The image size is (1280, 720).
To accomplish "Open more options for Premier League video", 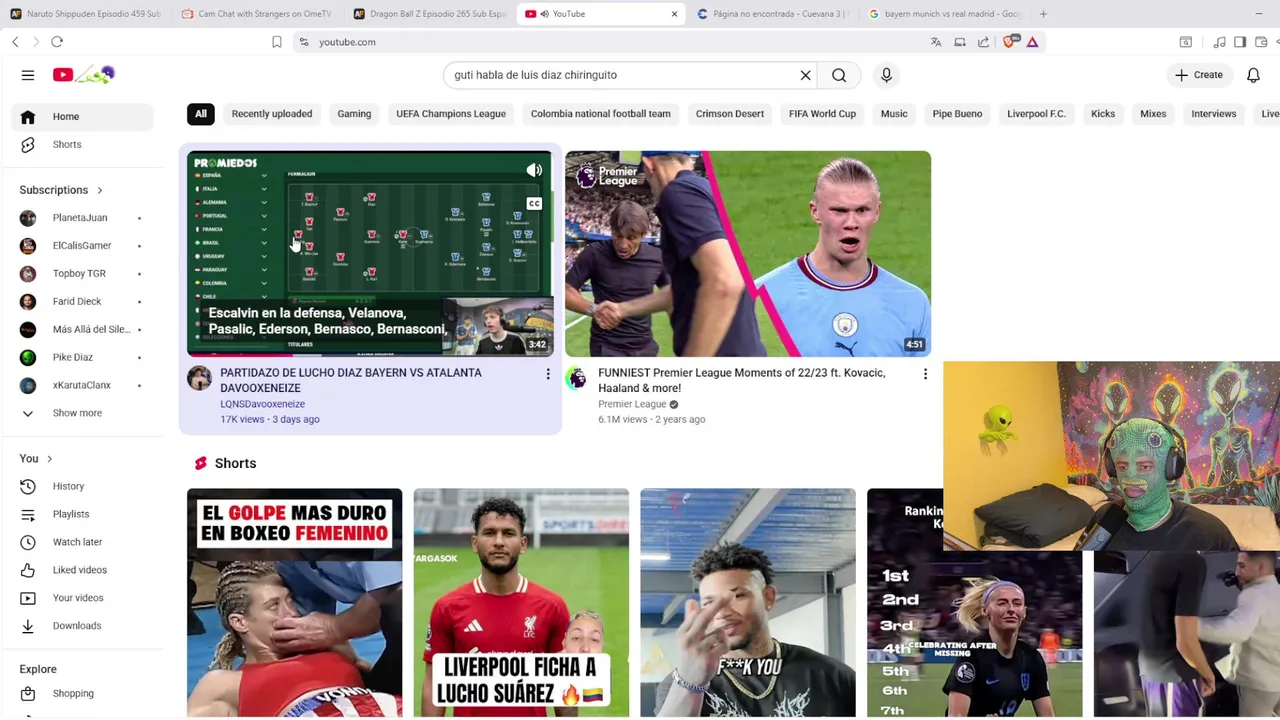I will pos(925,374).
